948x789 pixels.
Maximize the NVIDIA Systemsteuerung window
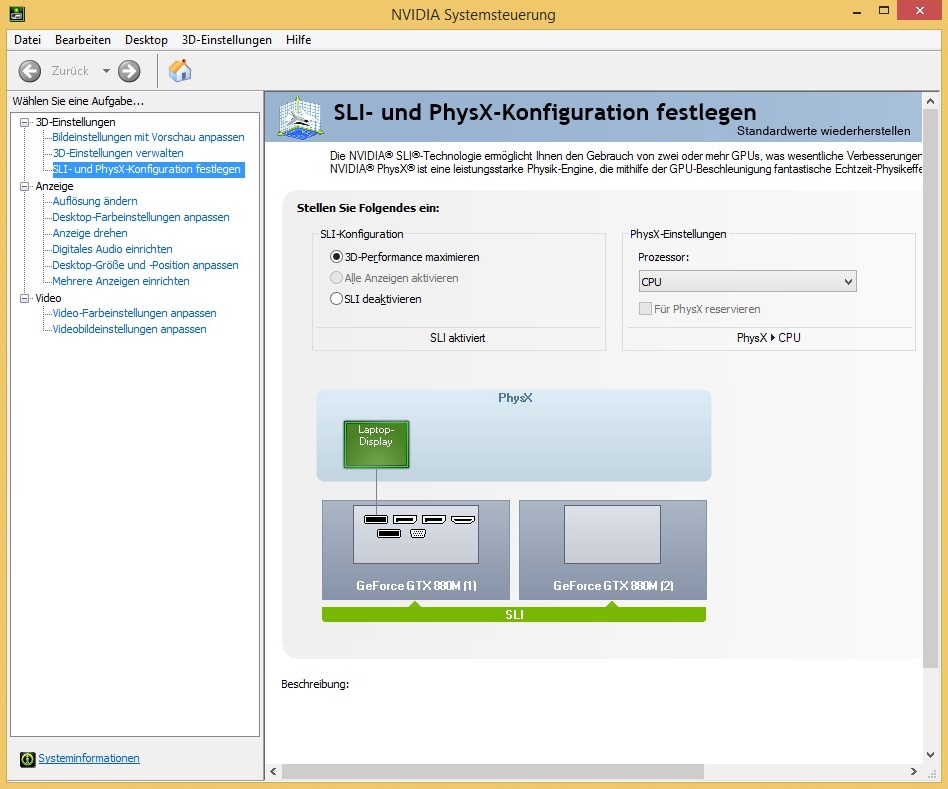click(x=884, y=11)
